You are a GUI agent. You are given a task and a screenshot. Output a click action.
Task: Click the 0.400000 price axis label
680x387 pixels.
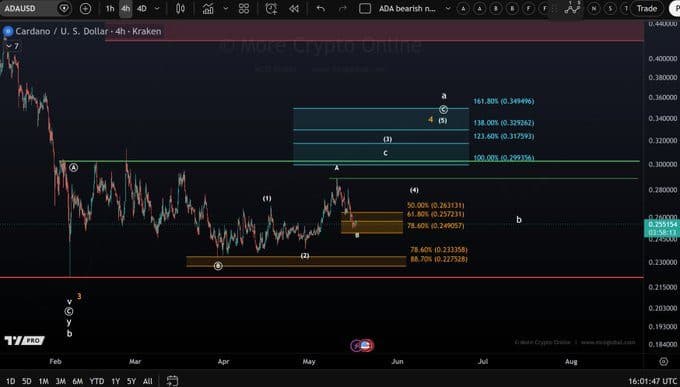coord(663,59)
